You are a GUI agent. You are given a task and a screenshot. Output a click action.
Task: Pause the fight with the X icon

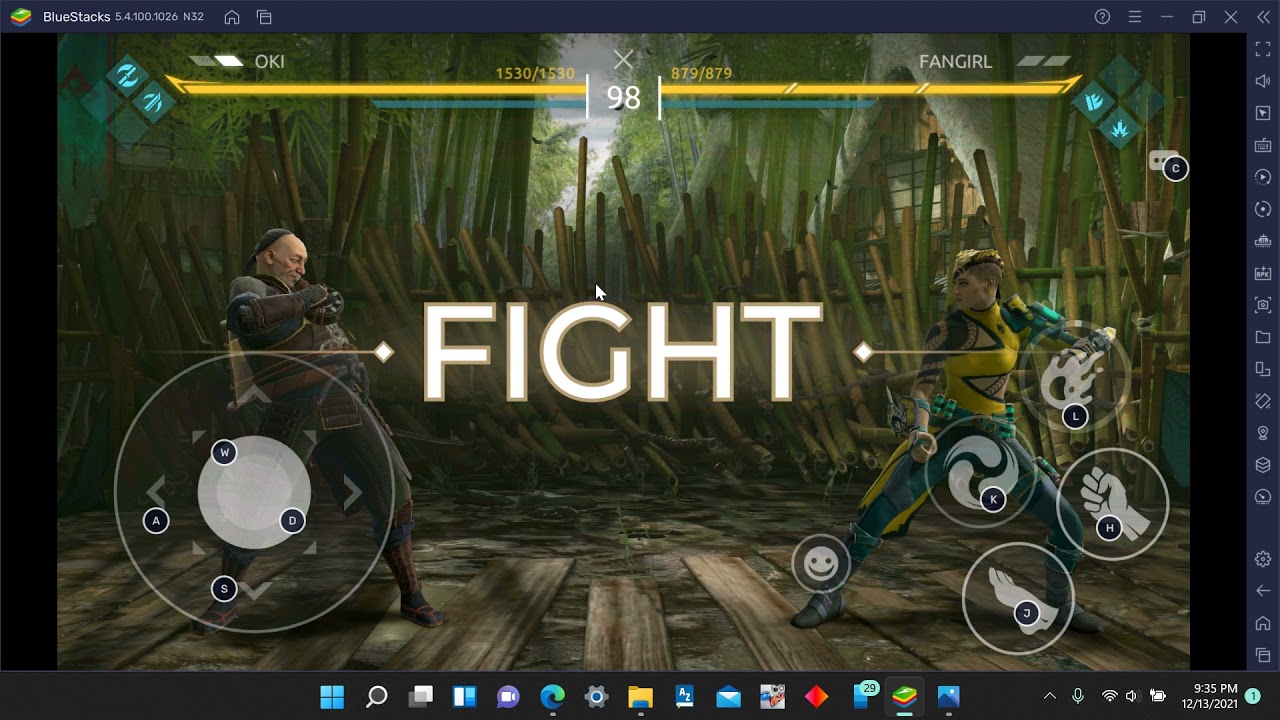click(624, 60)
